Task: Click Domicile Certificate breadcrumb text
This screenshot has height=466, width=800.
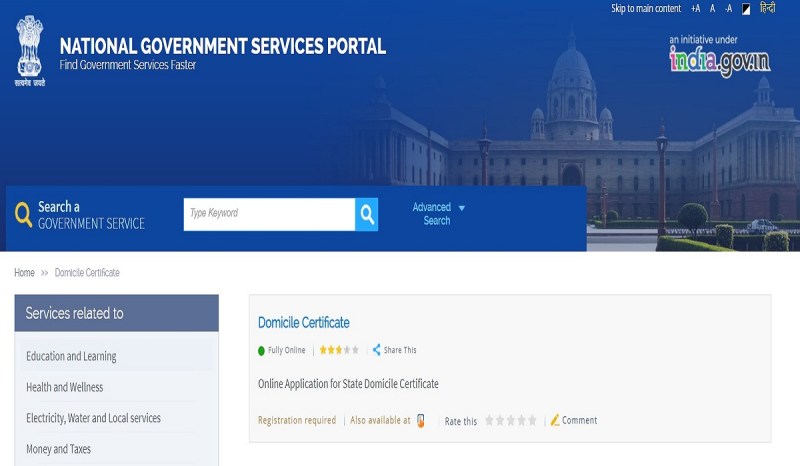Action: pyautogui.click(x=87, y=273)
